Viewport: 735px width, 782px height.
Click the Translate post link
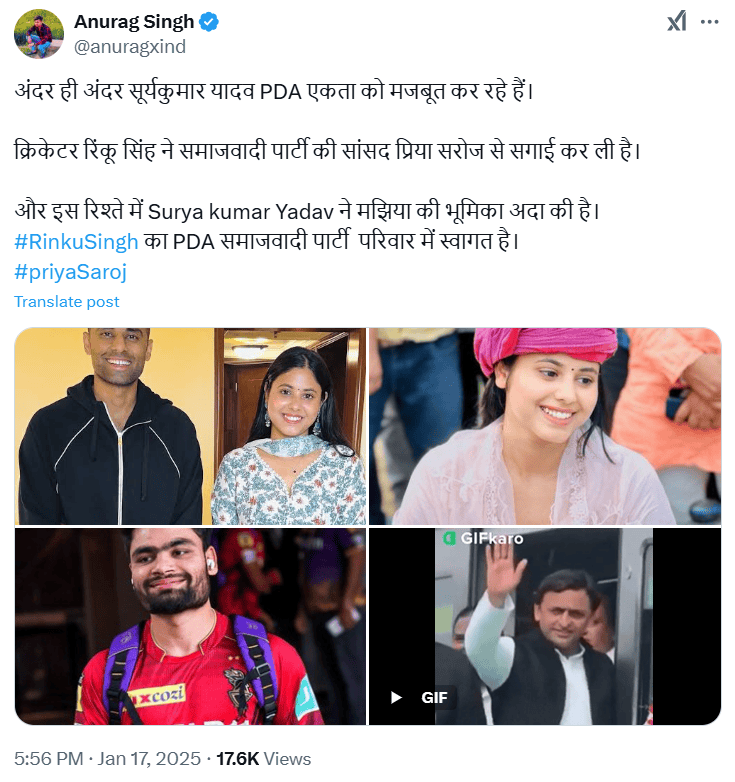click(67, 302)
